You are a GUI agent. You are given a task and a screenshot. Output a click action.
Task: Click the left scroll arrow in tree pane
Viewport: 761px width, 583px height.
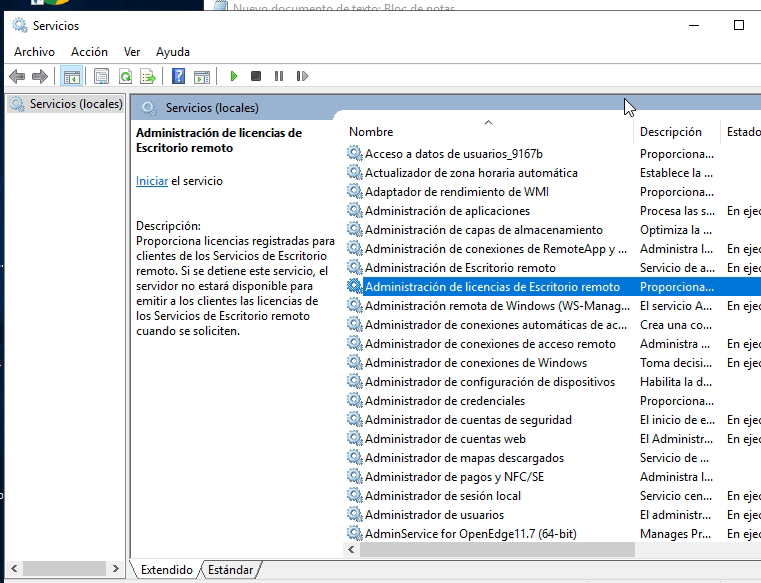(x=14, y=568)
